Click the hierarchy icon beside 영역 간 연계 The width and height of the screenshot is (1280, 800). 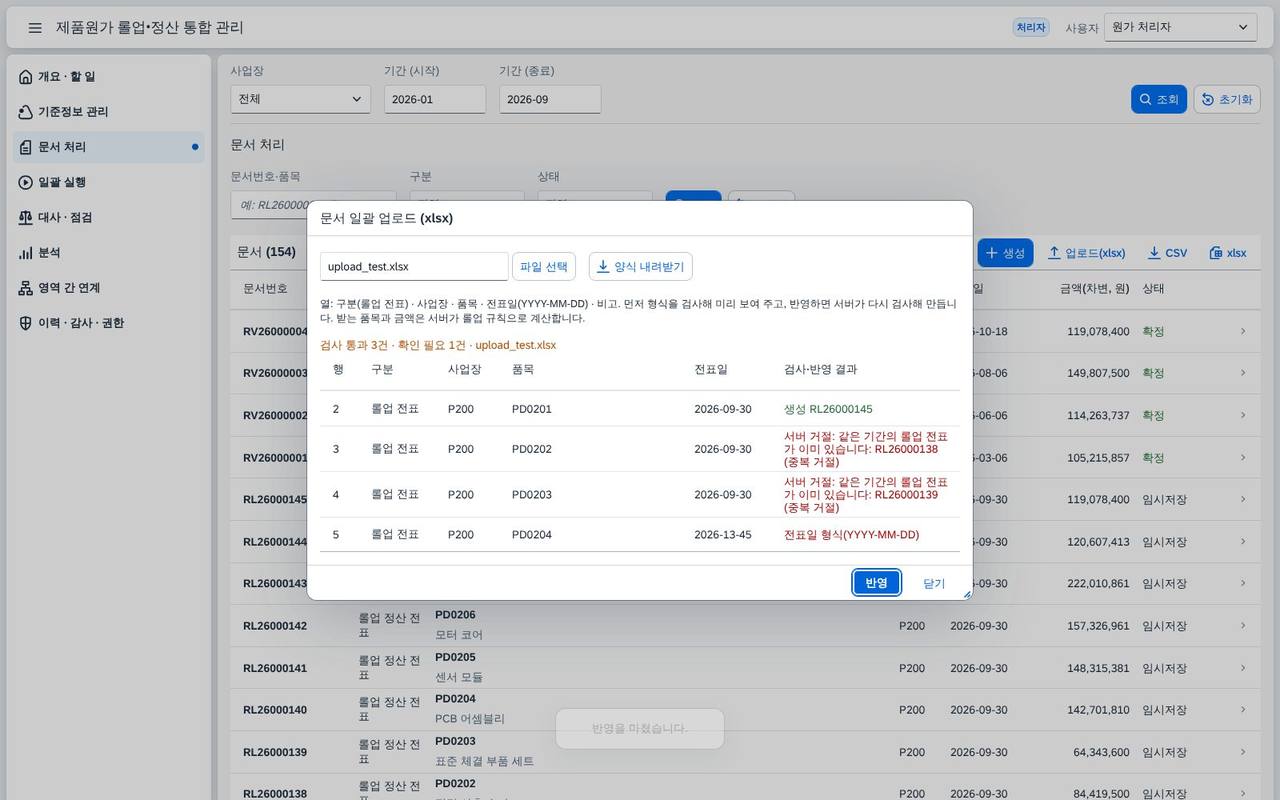[26, 288]
